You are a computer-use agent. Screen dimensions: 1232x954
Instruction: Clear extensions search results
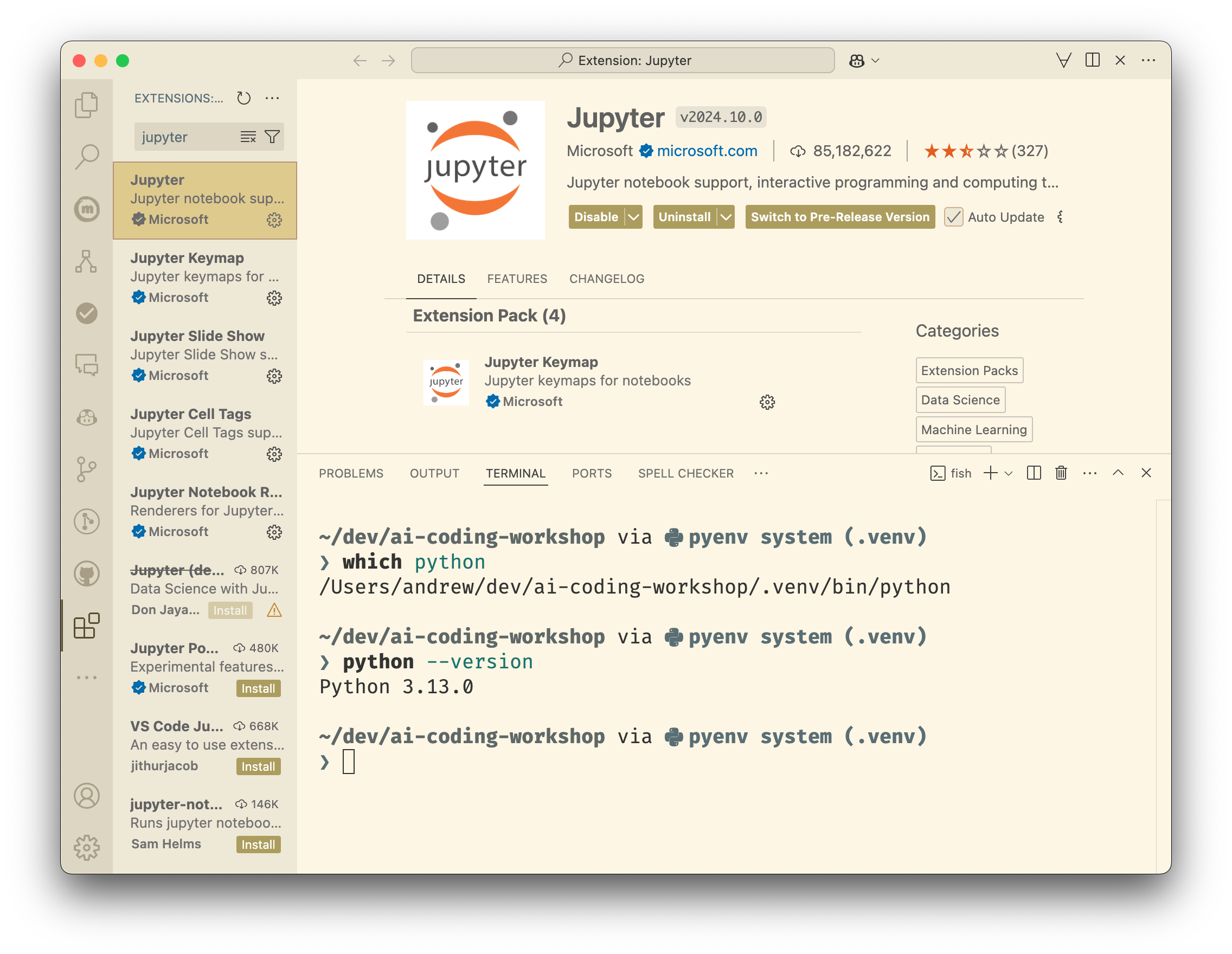[x=248, y=137]
